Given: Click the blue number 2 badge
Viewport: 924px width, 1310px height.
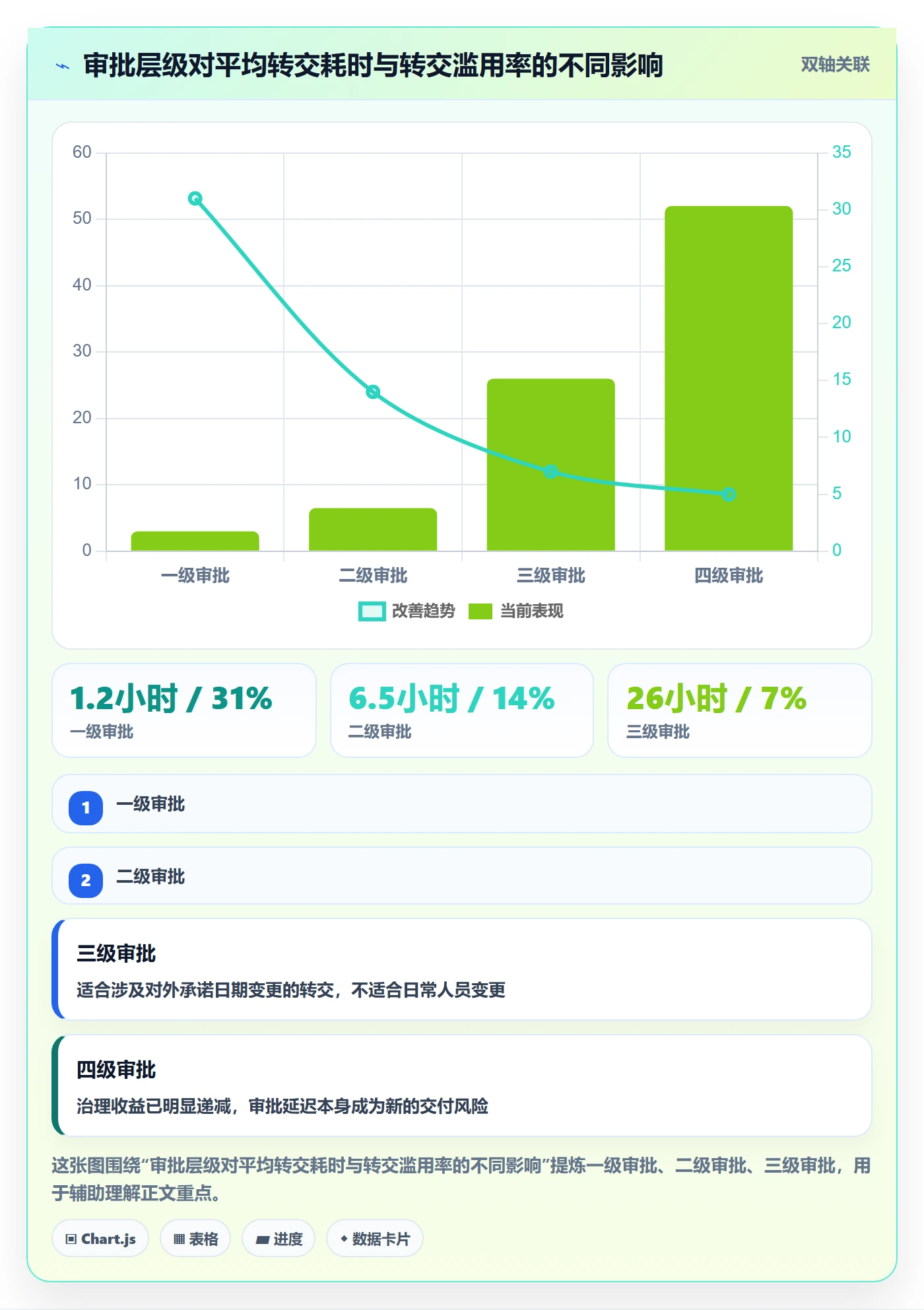Looking at the screenshot, I should (x=86, y=880).
